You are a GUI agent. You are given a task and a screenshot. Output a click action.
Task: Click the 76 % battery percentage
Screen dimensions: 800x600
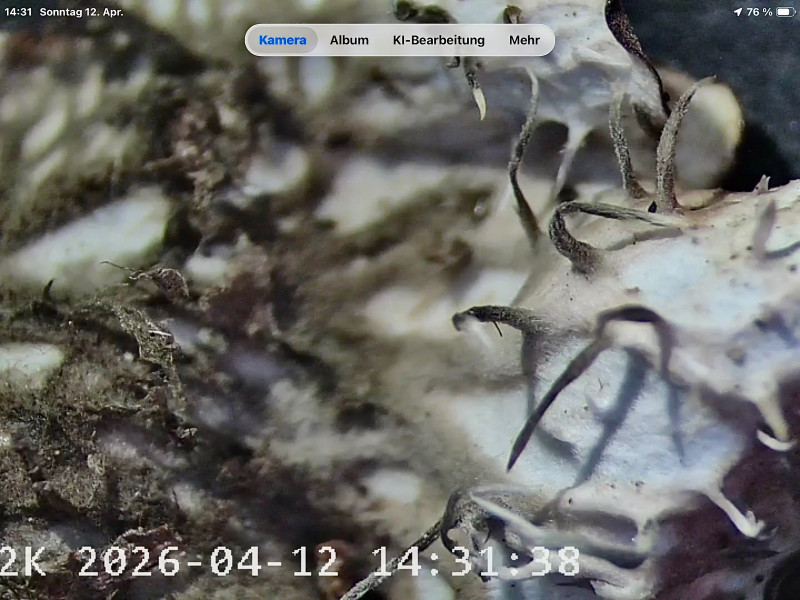click(759, 12)
